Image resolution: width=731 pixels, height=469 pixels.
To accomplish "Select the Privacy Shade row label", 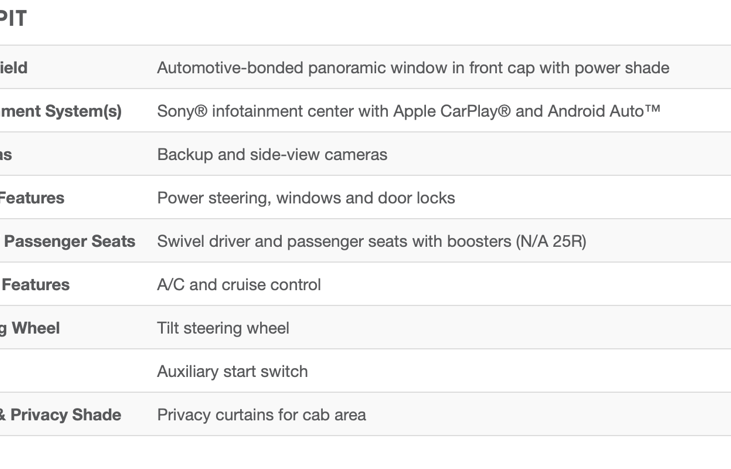I will 61,415.
